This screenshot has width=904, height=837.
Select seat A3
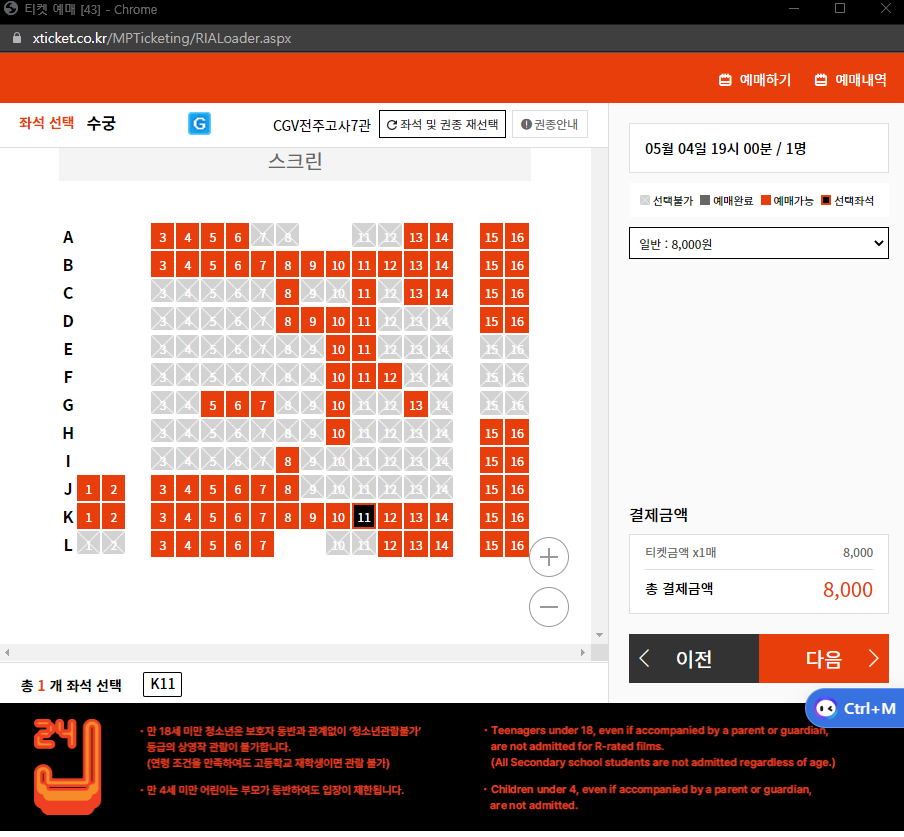coord(163,237)
